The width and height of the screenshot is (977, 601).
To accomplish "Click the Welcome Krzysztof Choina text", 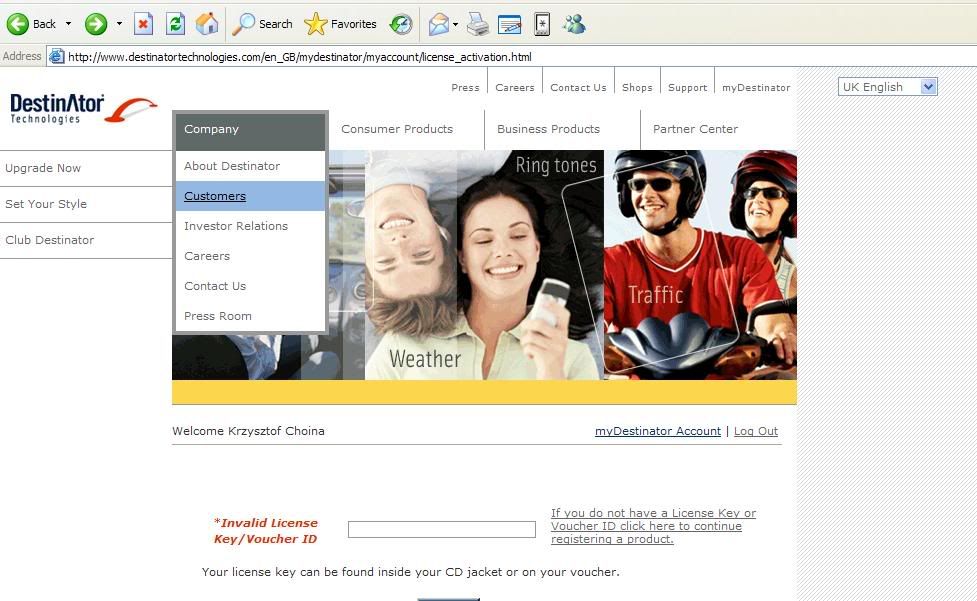I will point(248,431).
